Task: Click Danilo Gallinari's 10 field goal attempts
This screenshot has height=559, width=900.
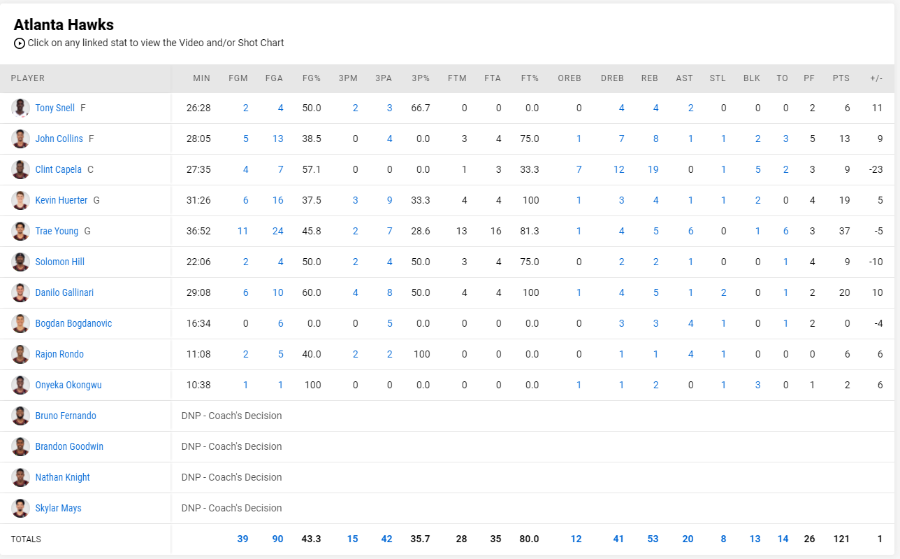Action: tap(278, 293)
